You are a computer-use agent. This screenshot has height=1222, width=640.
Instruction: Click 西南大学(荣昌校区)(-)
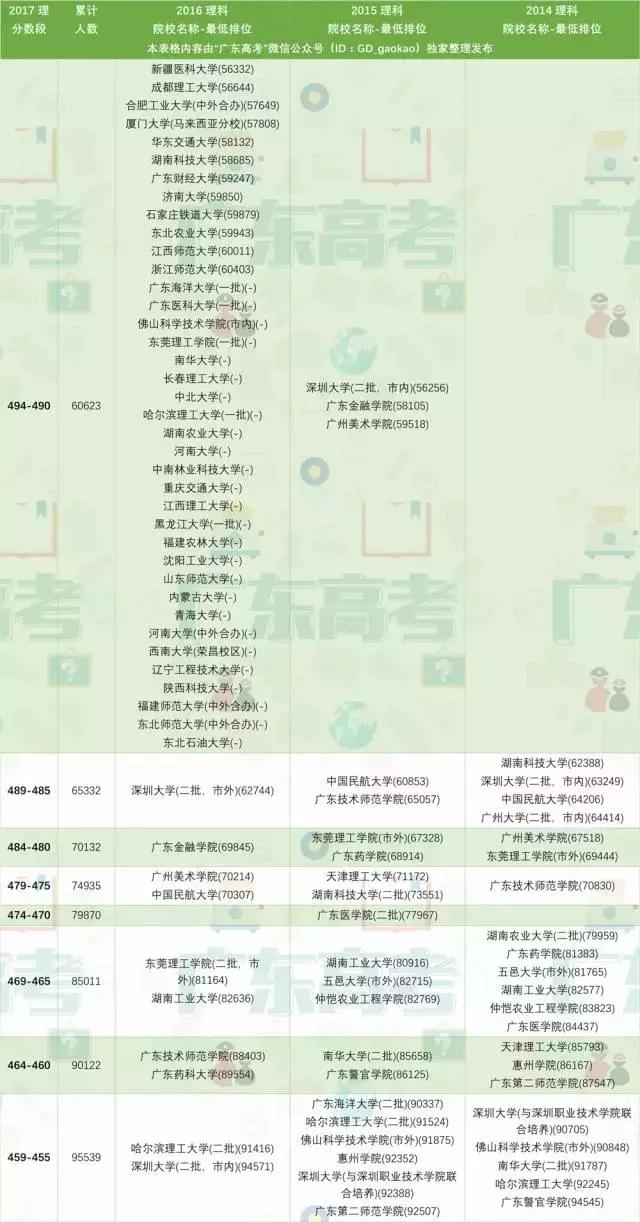202,651
